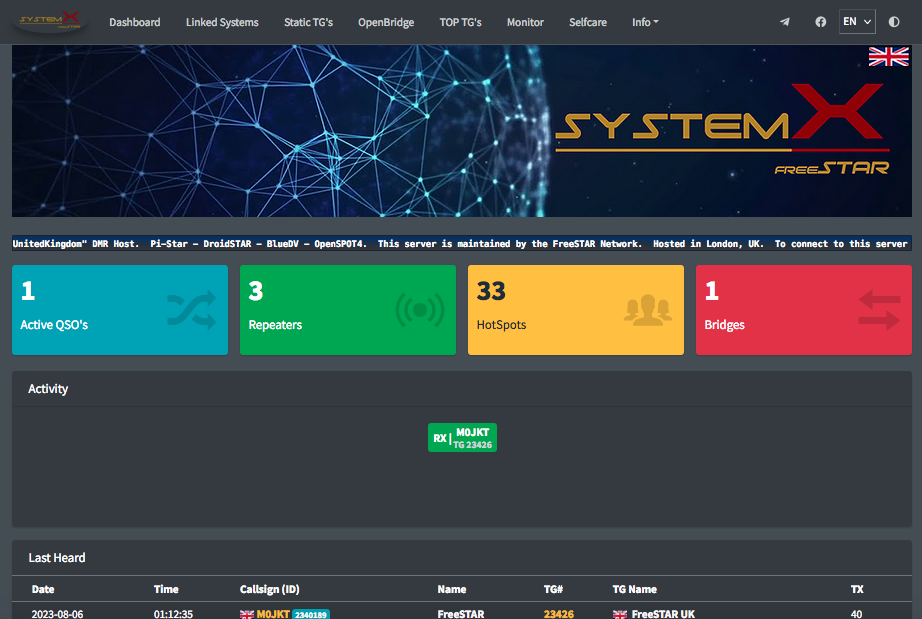Open Static TG's page

(x=308, y=22)
